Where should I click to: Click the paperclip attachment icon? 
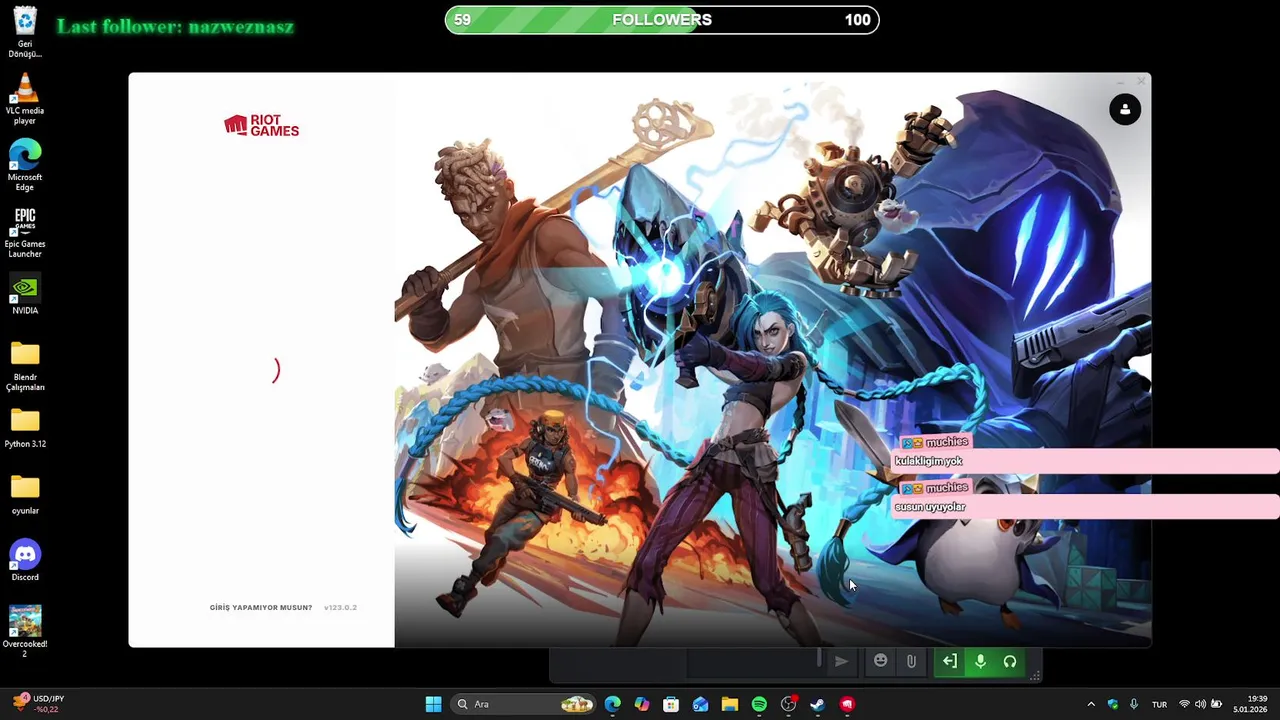click(911, 661)
